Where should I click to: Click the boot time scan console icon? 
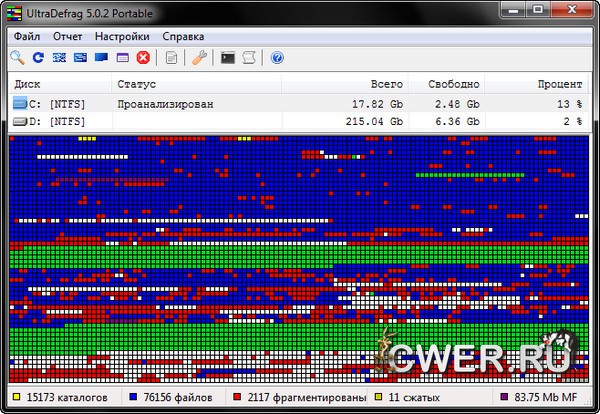228,58
